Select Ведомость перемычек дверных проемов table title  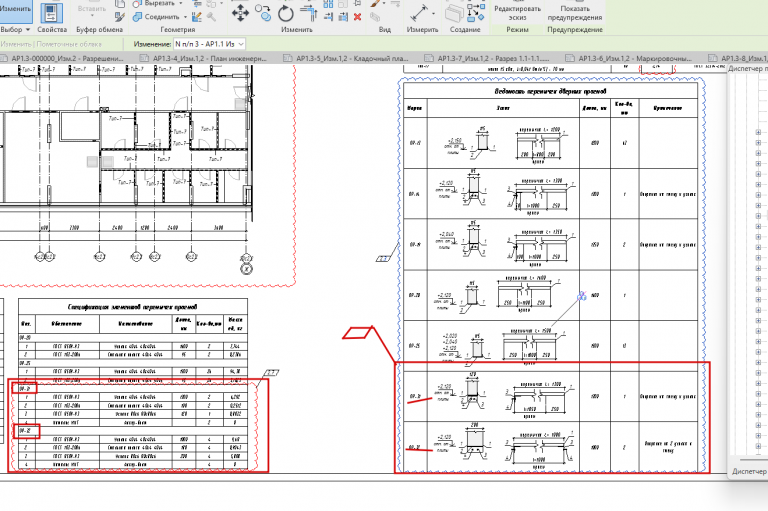pyautogui.click(x=551, y=91)
